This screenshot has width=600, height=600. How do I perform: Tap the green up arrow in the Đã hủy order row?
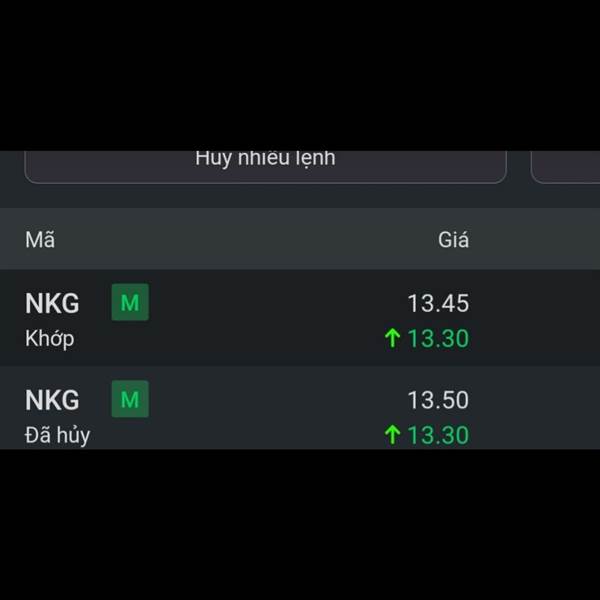[x=392, y=435]
